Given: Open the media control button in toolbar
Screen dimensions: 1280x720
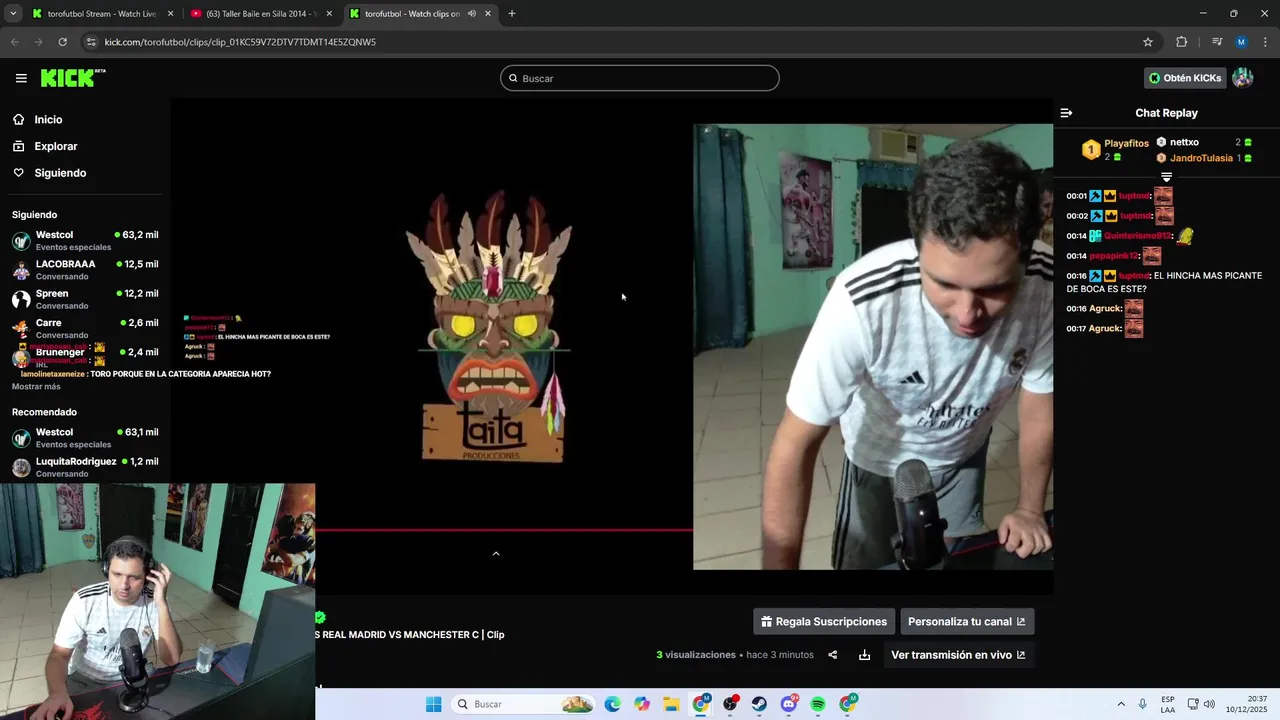Looking at the screenshot, I should point(1217,42).
